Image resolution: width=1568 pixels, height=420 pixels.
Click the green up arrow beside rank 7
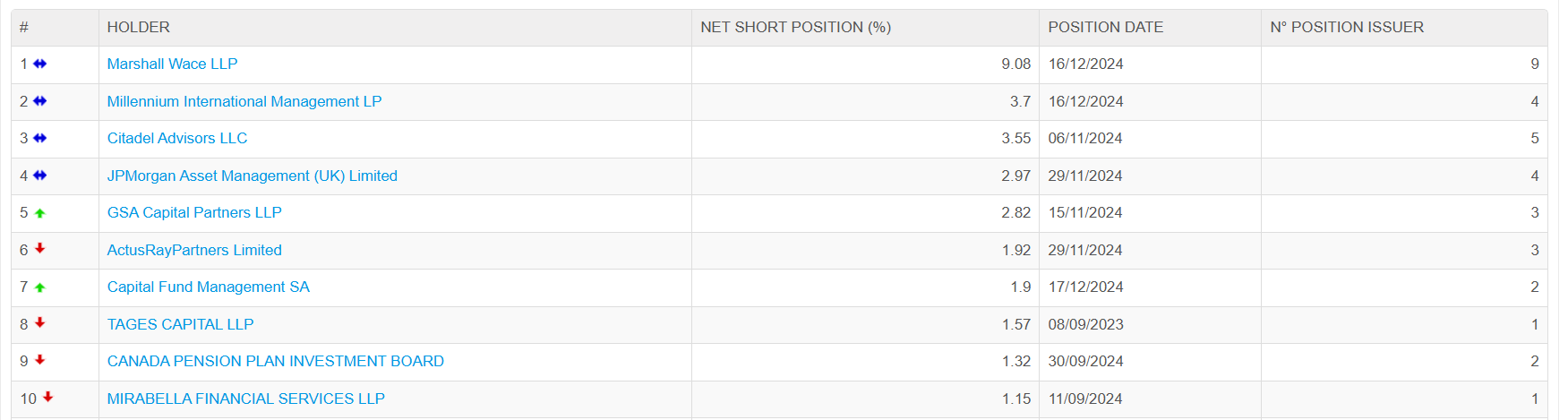39,287
